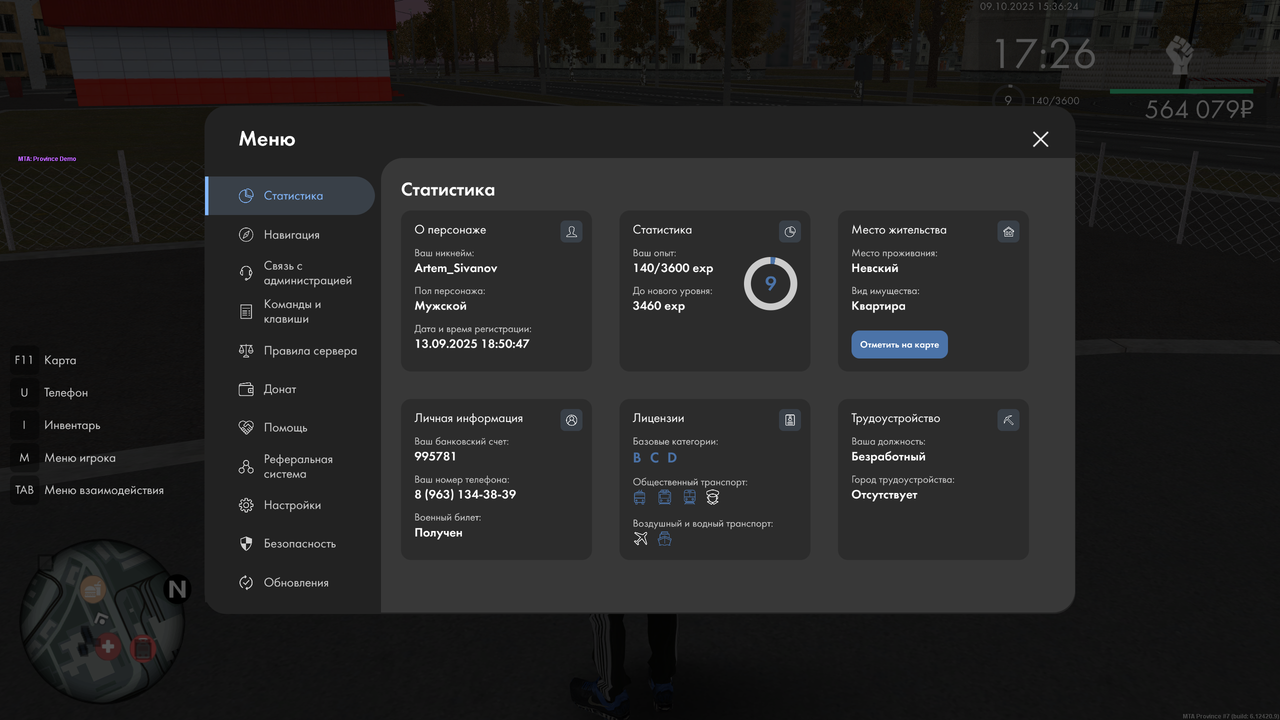Click the Реферальная система nodes icon
This screenshot has height=720, width=1280.
pyautogui.click(x=246, y=467)
